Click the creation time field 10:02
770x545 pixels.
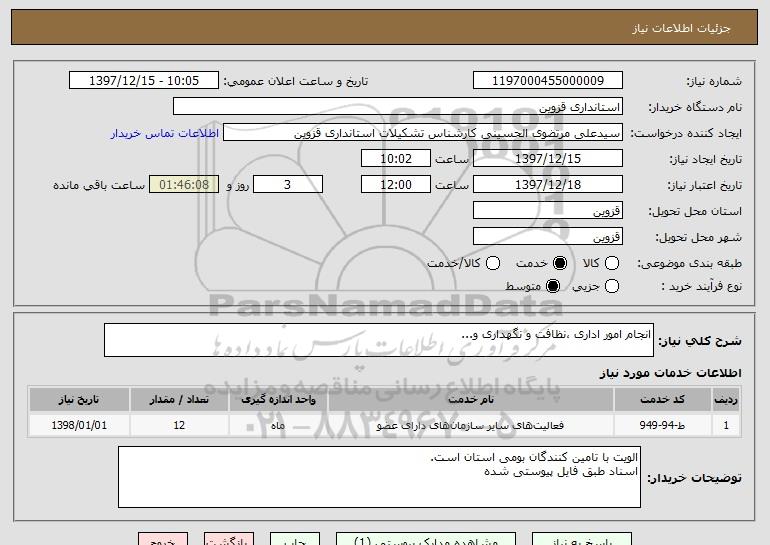tap(396, 159)
